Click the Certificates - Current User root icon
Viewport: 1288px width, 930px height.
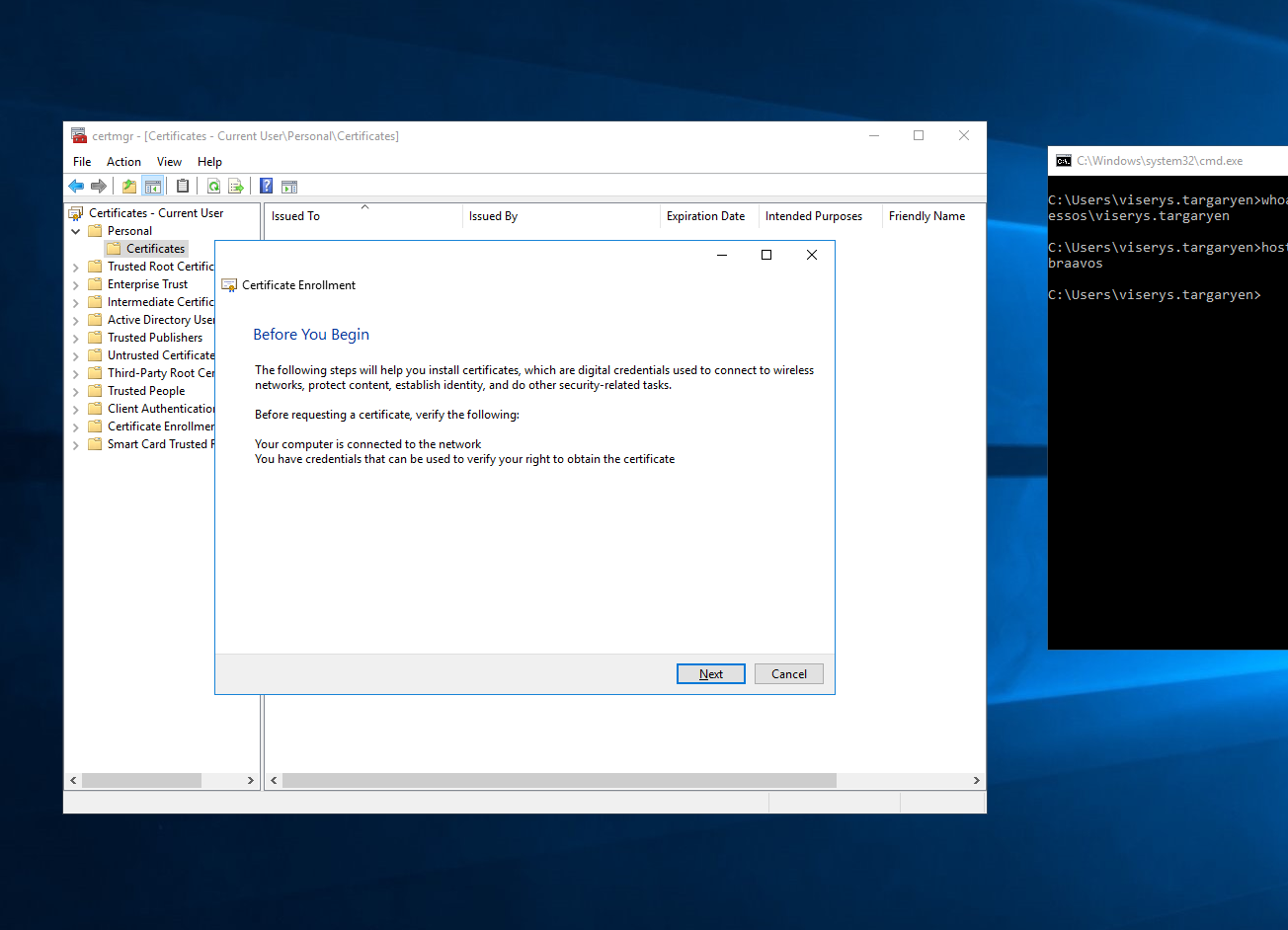coord(76,212)
